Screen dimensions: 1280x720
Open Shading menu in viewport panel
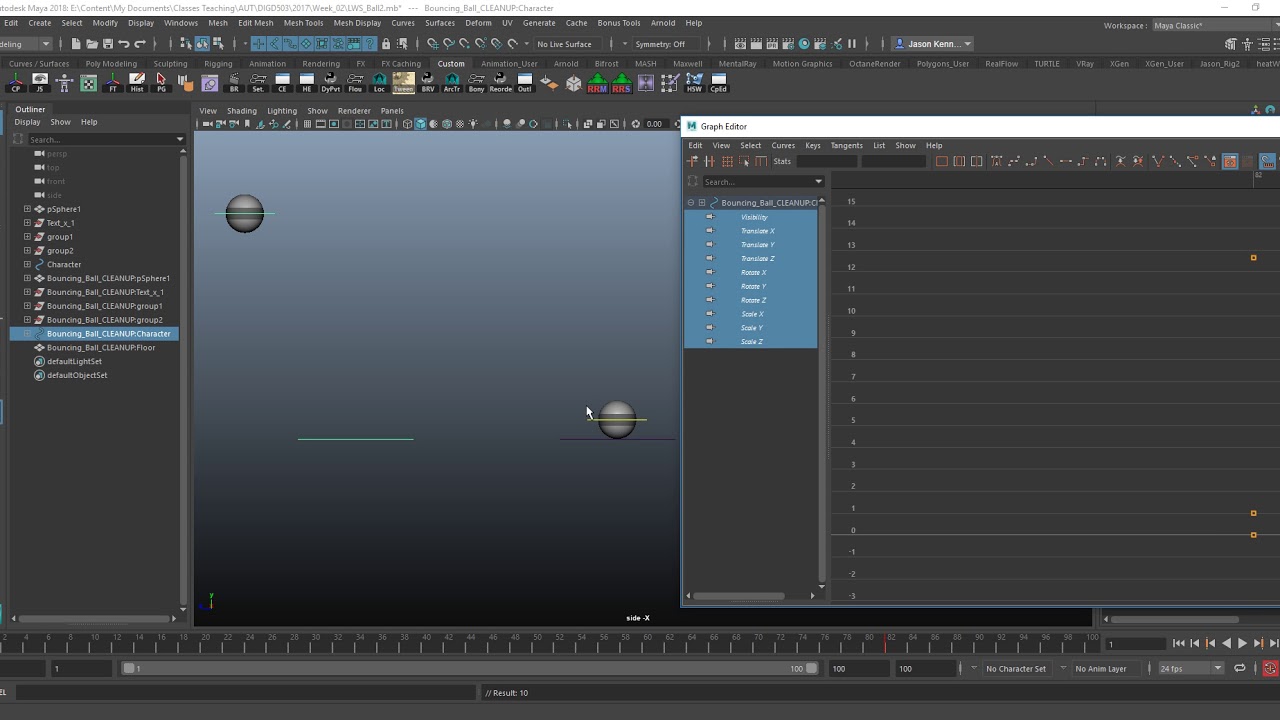[242, 111]
